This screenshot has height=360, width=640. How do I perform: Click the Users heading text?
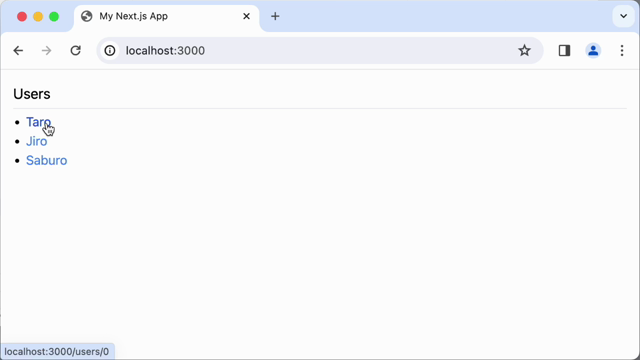coord(32,94)
